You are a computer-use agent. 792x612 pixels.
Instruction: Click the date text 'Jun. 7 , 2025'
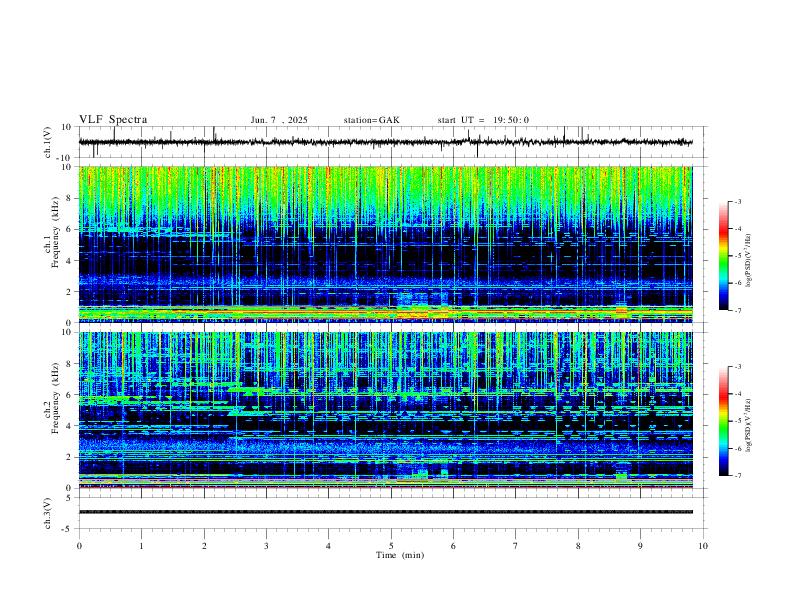coord(279,120)
